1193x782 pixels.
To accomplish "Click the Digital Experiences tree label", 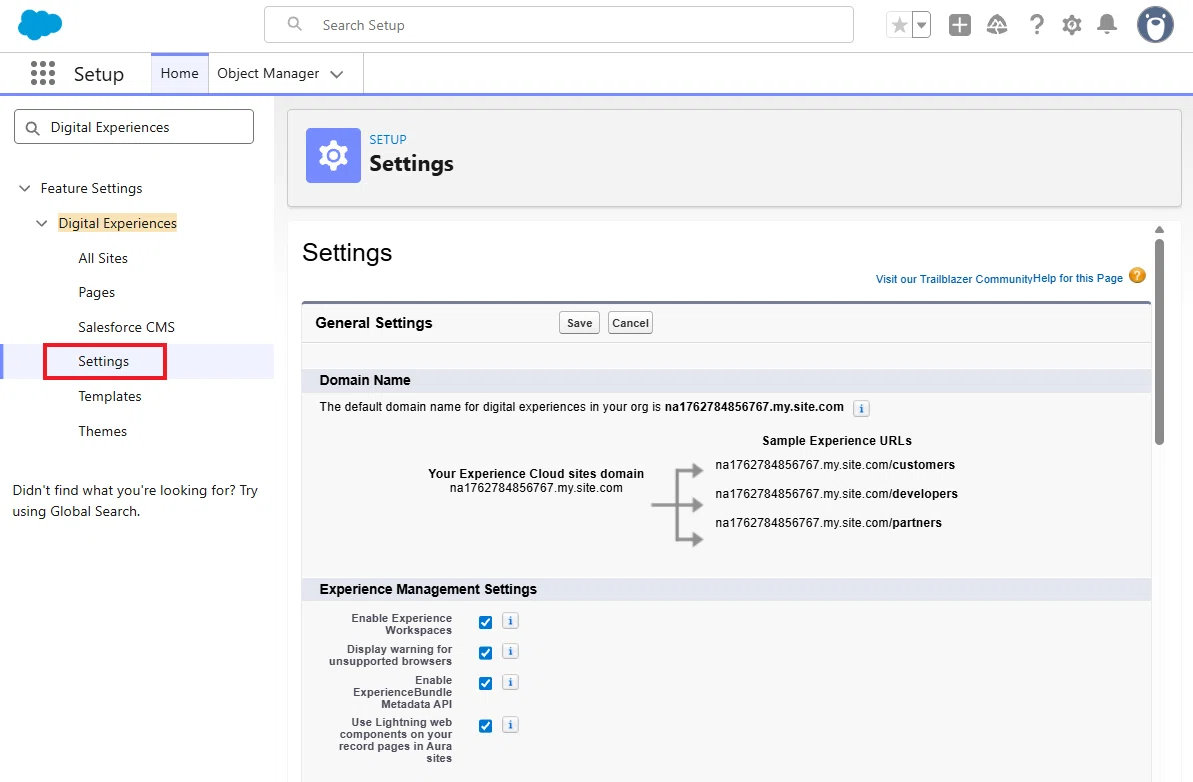I will (x=118, y=223).
